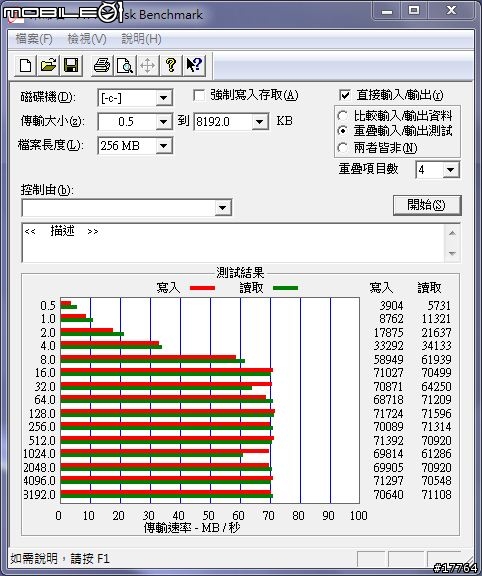Screen dimensions: 482x576
Task: Click the Print Preview toolbar icon
Action: click(x=125, y=66)
